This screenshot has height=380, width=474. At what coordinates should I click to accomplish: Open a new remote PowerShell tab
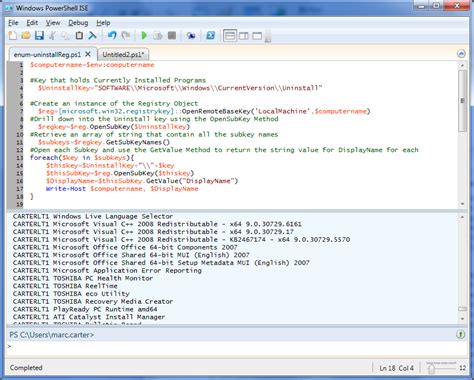click(x=191, y=35)
